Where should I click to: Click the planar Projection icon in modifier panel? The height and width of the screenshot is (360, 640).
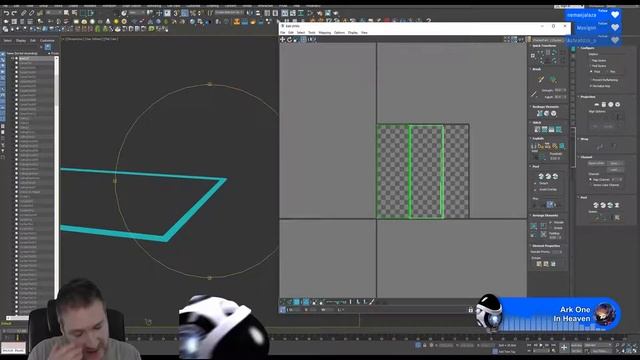[596, 104]
